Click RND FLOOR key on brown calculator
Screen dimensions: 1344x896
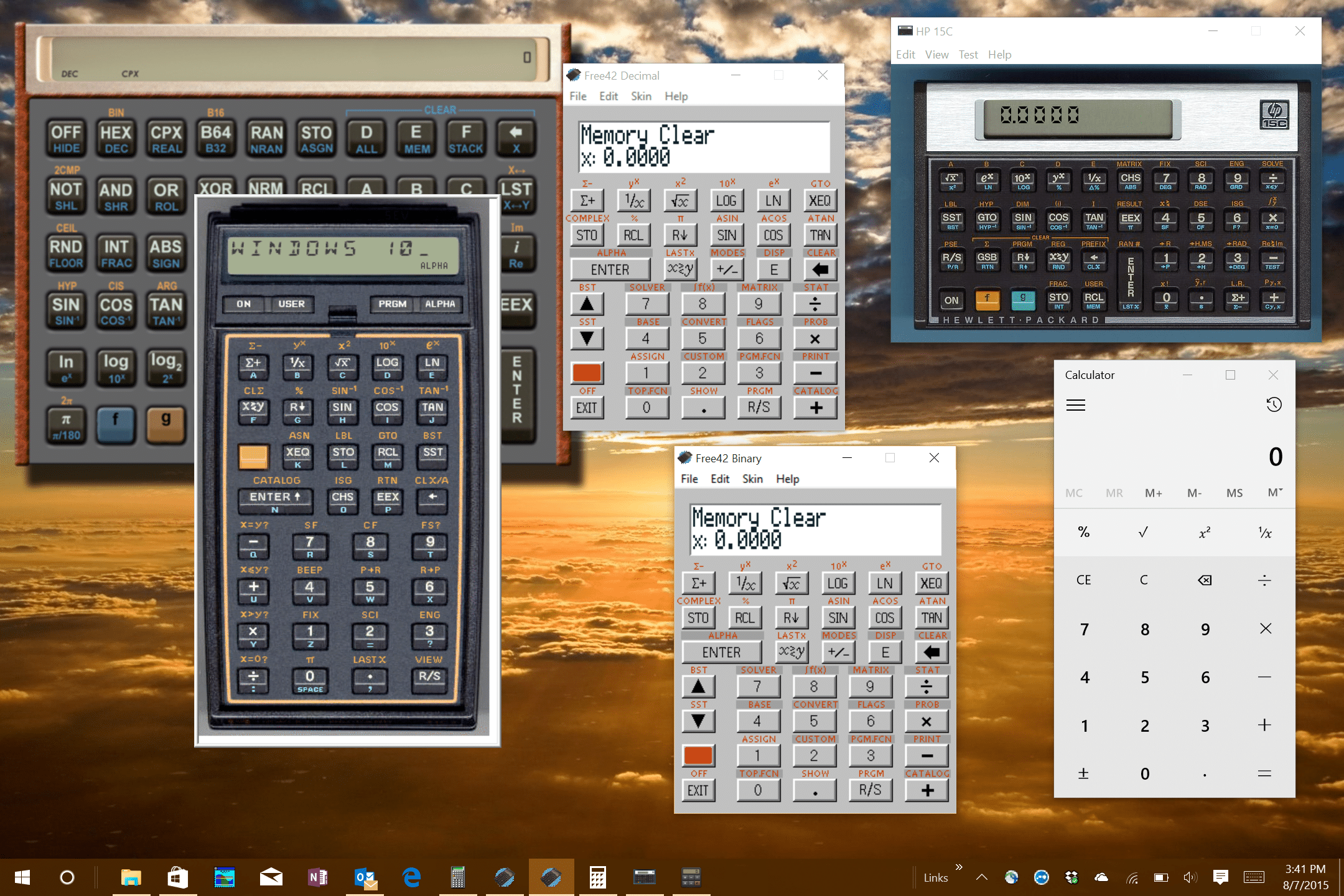pyautogui.click(x=66, y=253)
